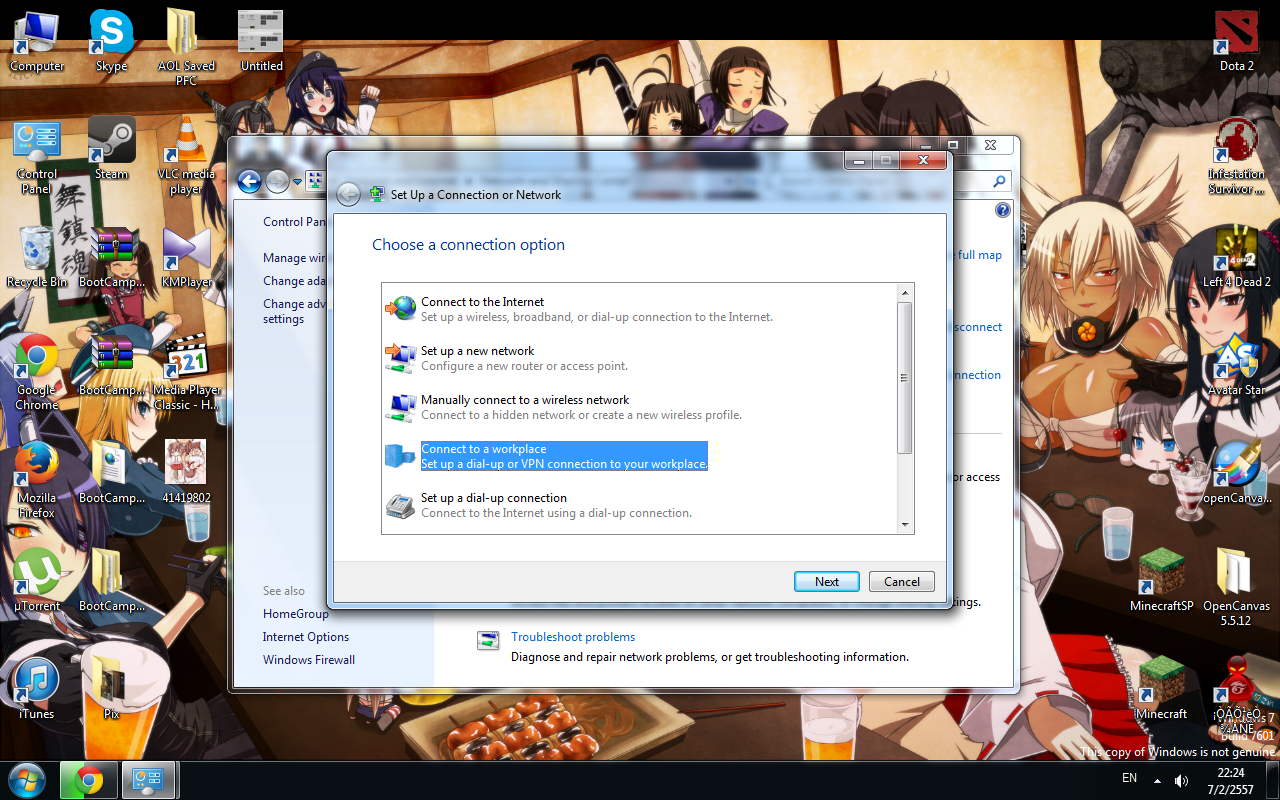Show hidden system tray icons

tap(1157, 780)
